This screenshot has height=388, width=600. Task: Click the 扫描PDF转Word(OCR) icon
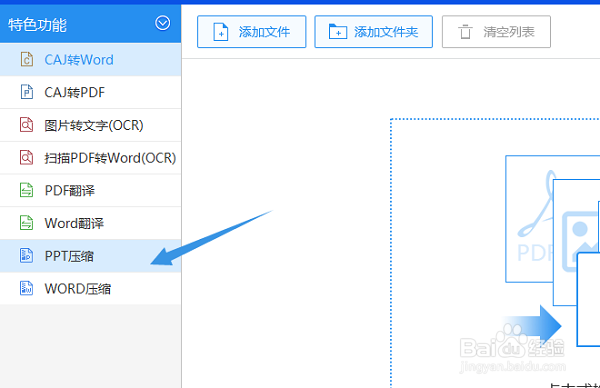(x=26, y=158)
